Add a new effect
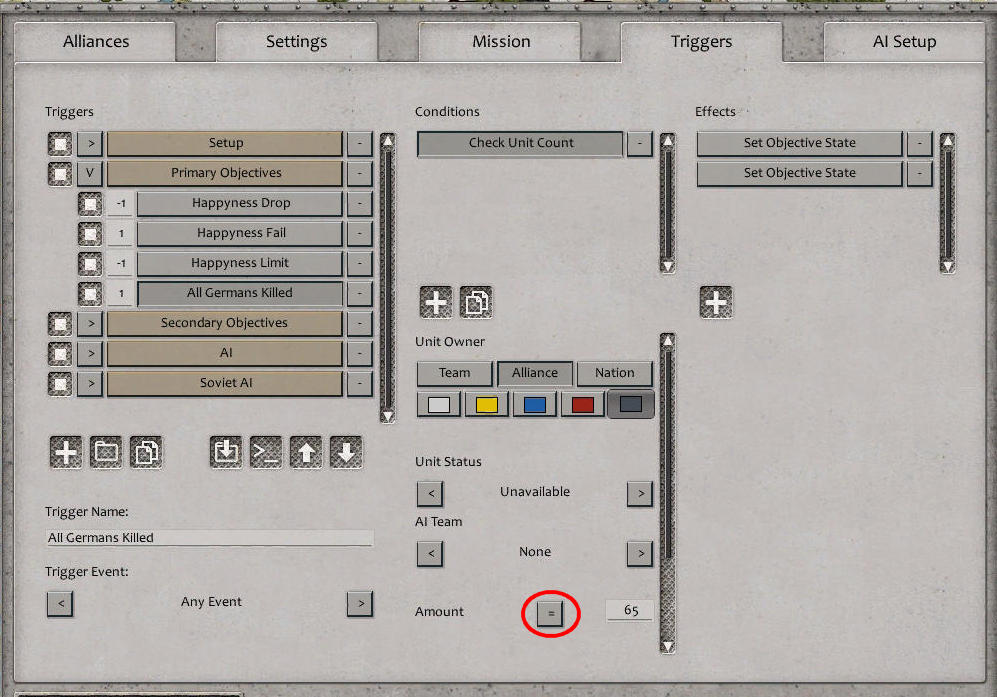The image size is (997, 697). point(716,302)
